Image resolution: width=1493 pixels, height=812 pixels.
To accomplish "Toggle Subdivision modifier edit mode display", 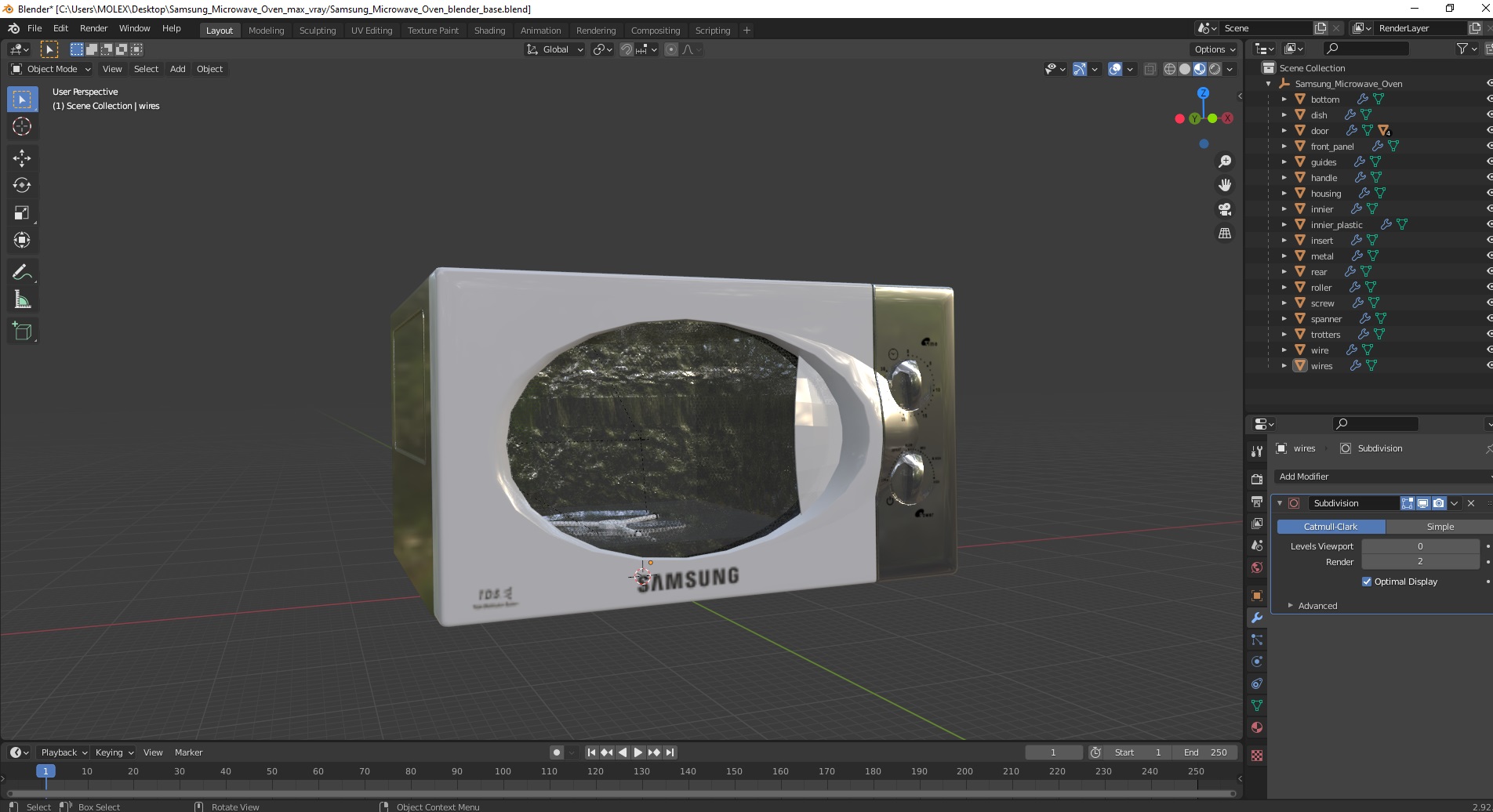I will point(1408,503).
